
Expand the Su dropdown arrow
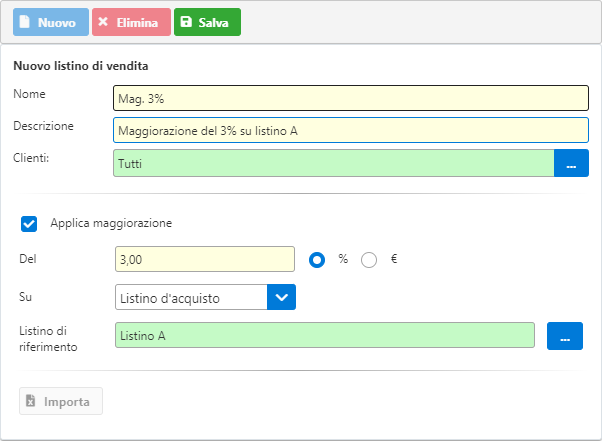(281, 297)
